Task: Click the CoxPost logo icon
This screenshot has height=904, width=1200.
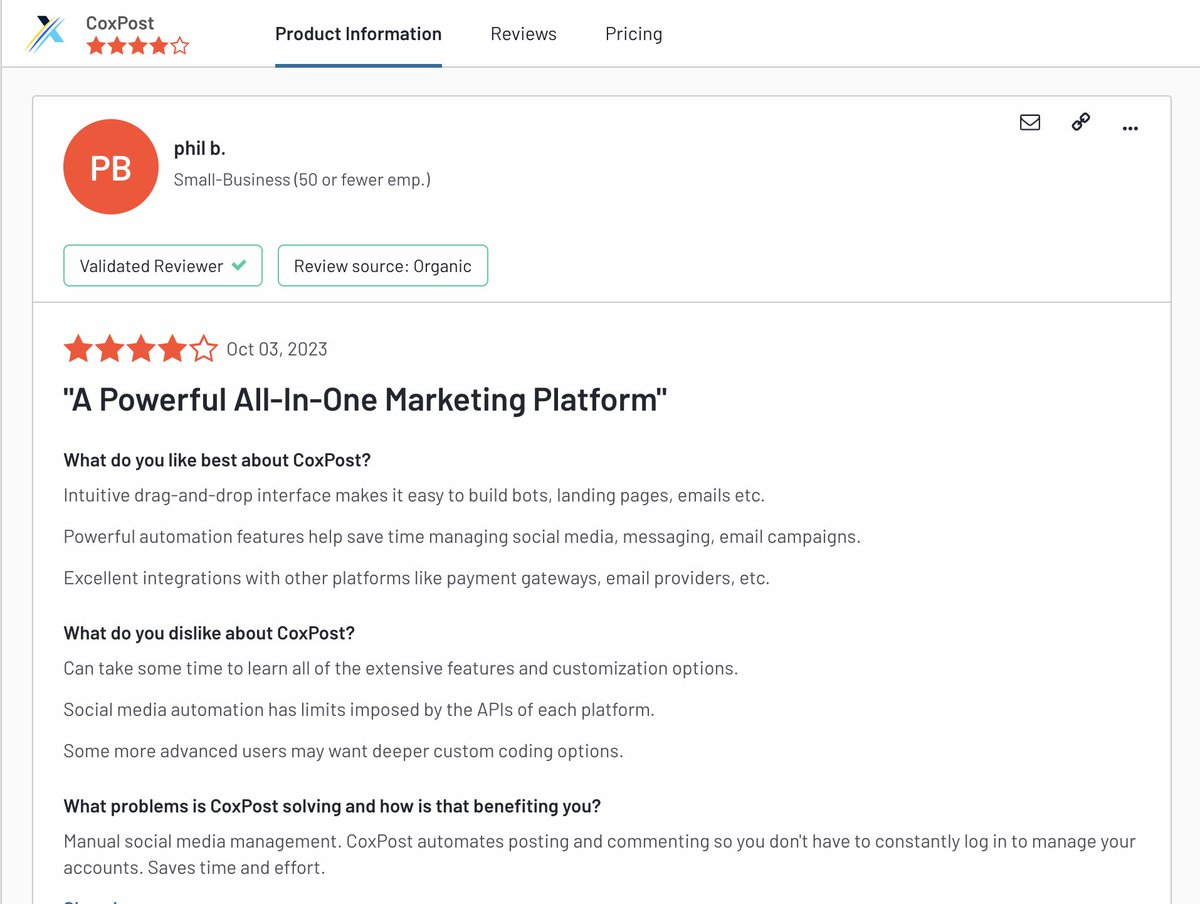Action: [45, 33]
